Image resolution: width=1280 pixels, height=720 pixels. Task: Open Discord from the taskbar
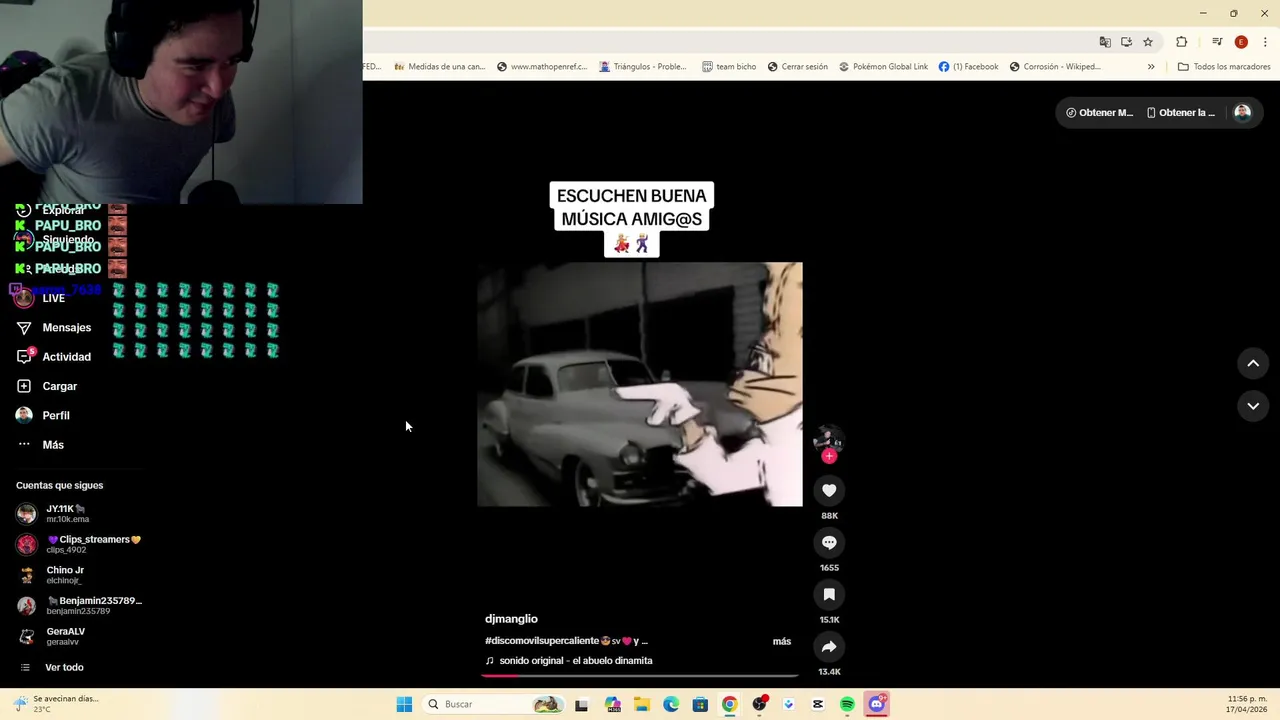(x=877, y=704)
